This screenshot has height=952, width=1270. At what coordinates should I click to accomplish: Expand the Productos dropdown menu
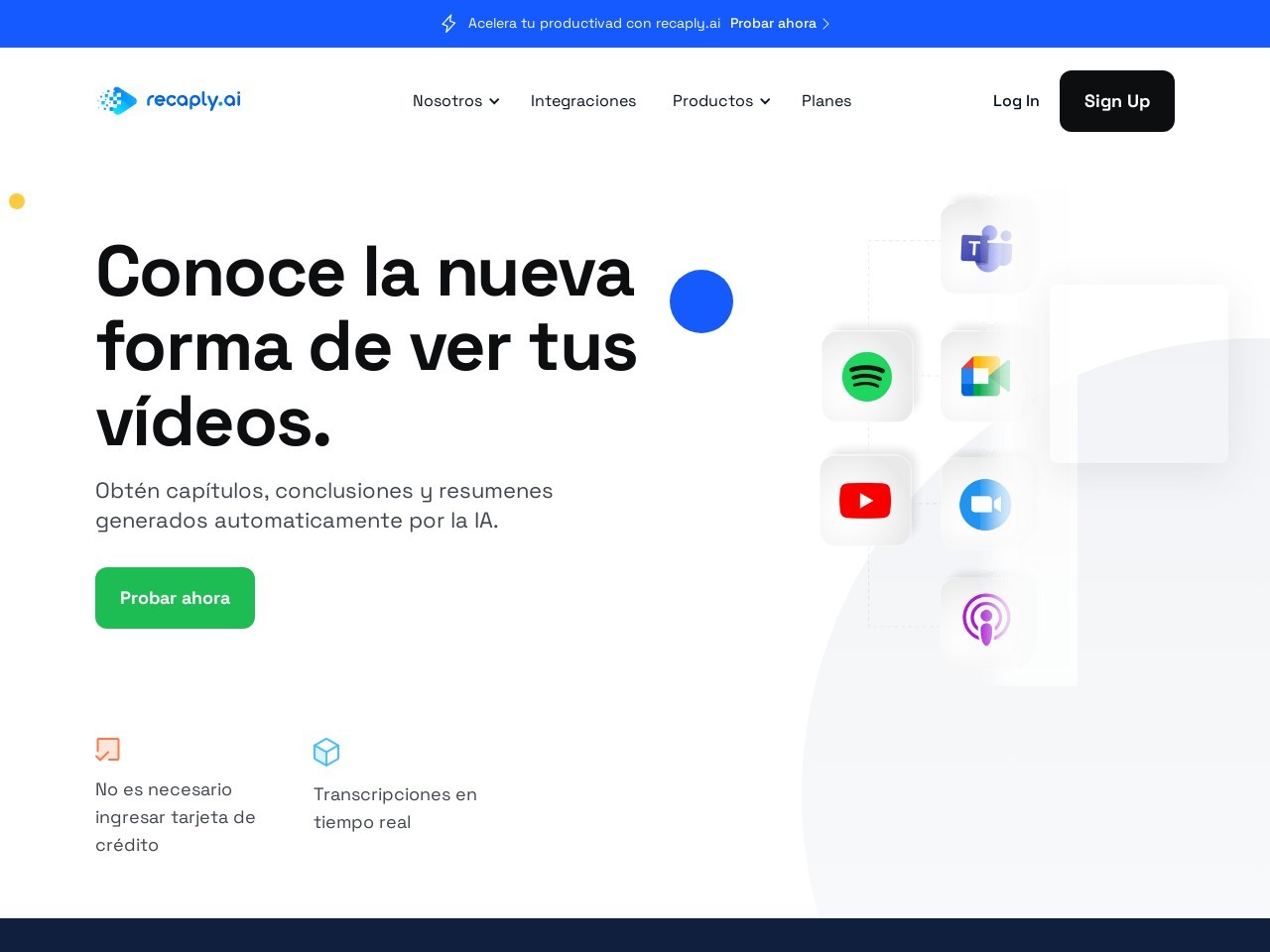[721, 101]
